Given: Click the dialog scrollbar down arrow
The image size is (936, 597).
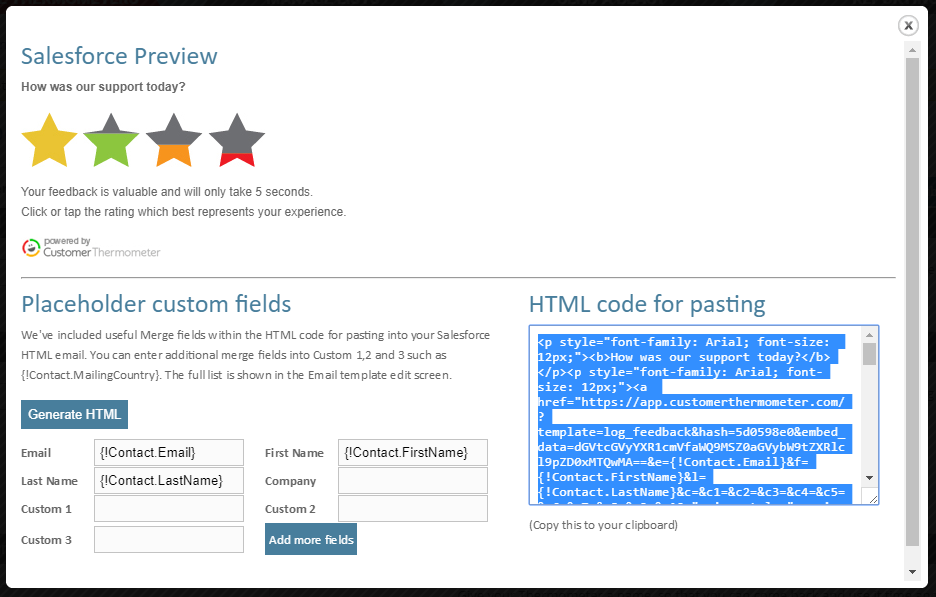Looking at the screenshot, I should click(x=912, y=572).
